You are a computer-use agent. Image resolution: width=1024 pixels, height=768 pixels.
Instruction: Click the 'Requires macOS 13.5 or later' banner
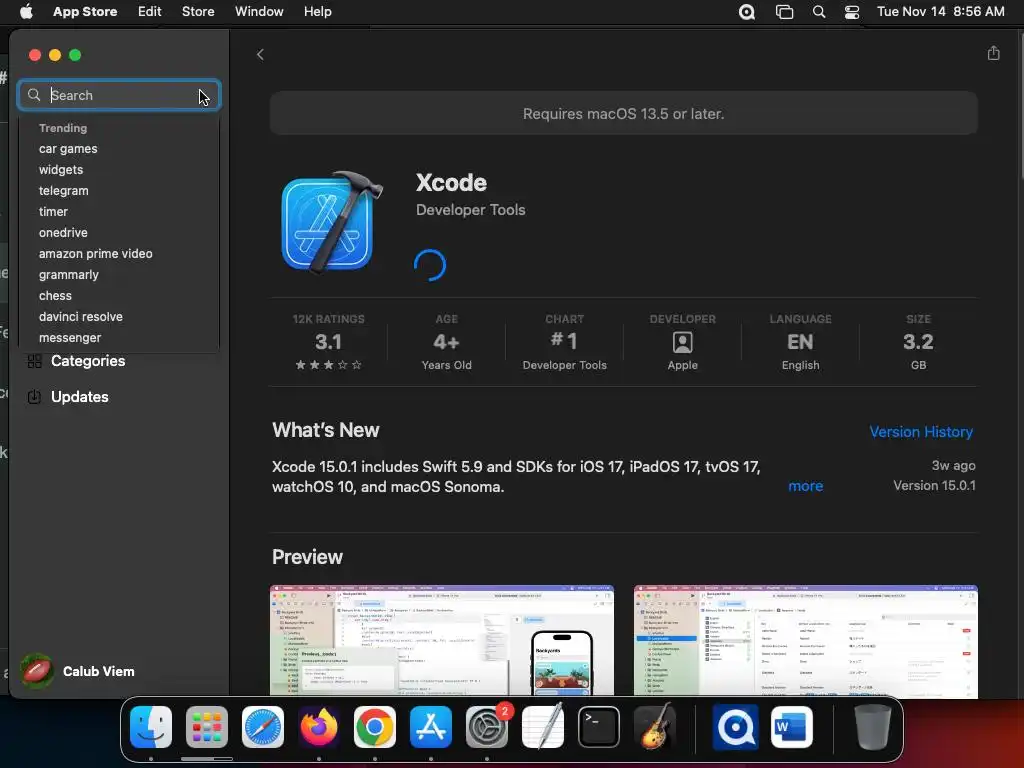(624, 114)
